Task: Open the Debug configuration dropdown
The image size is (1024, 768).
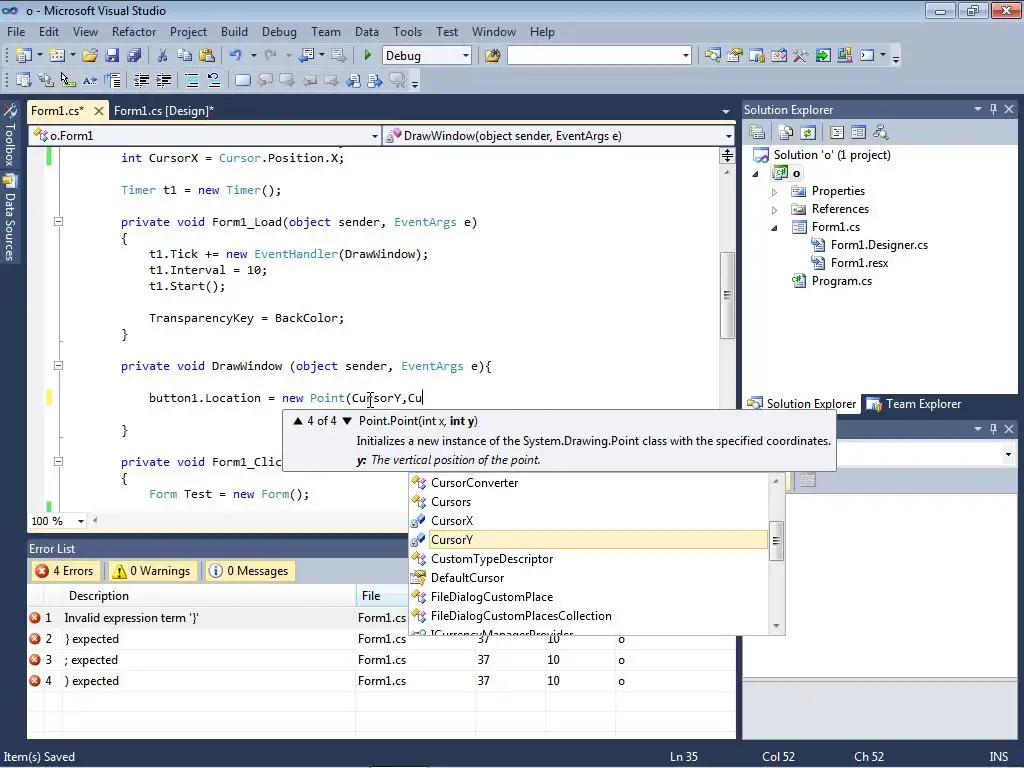Action: (x=465, y=56)
